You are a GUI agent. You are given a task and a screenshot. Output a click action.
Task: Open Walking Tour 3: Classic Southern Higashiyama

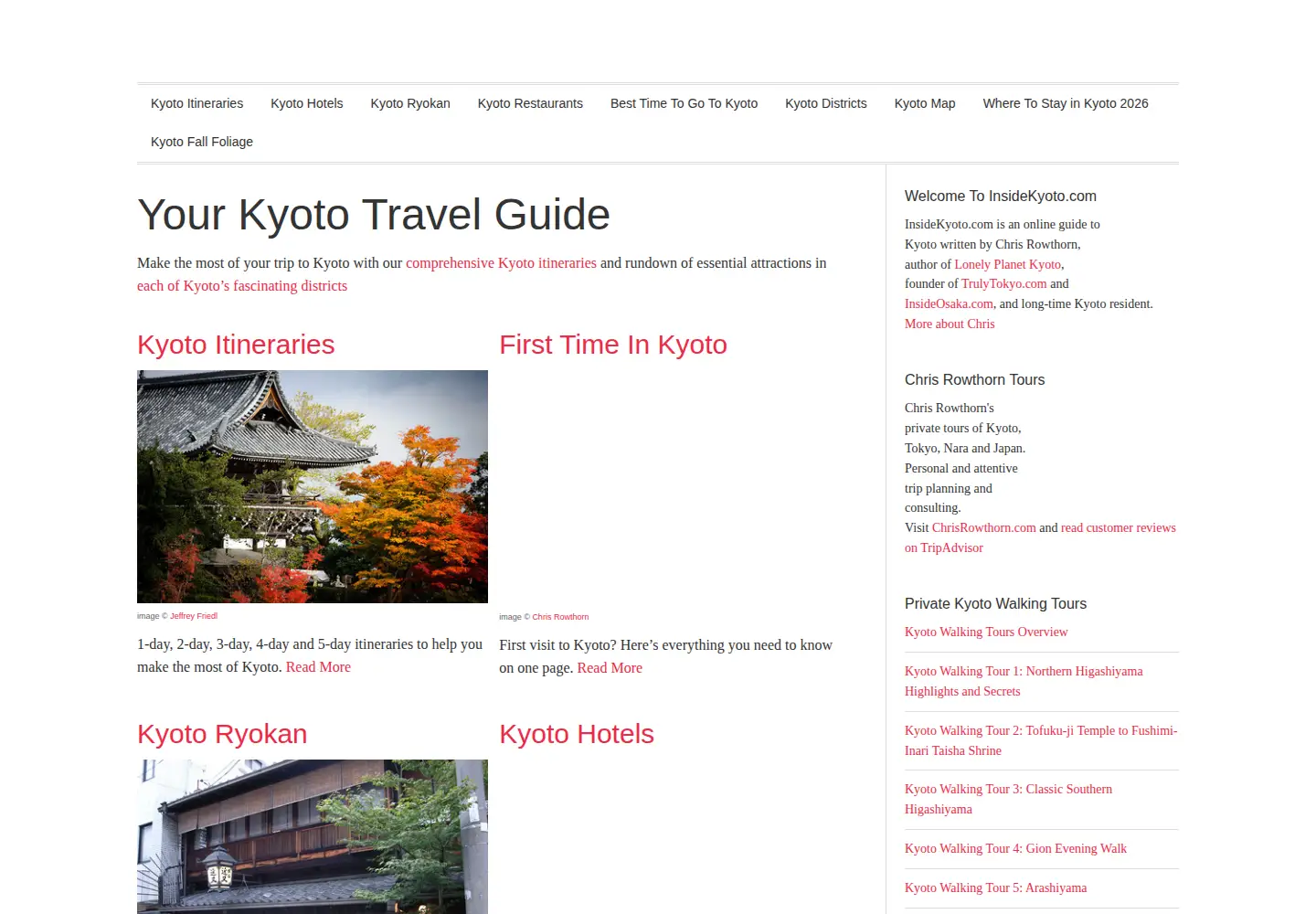[x=1008, y=799]
